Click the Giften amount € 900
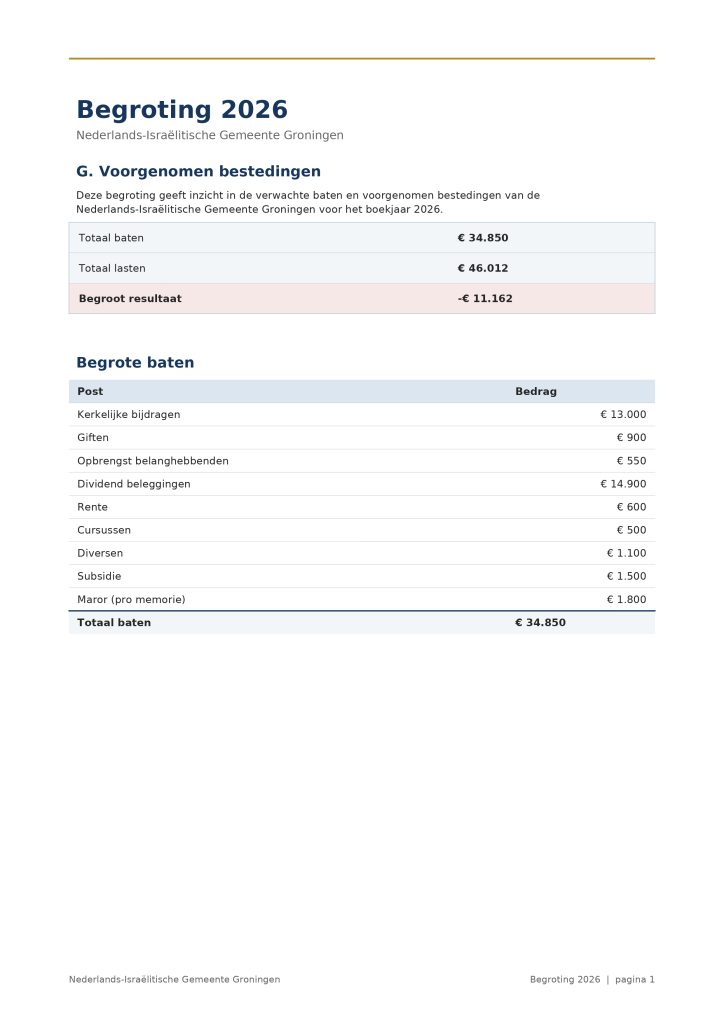The image size is (724, 1024). click(631, 438)
